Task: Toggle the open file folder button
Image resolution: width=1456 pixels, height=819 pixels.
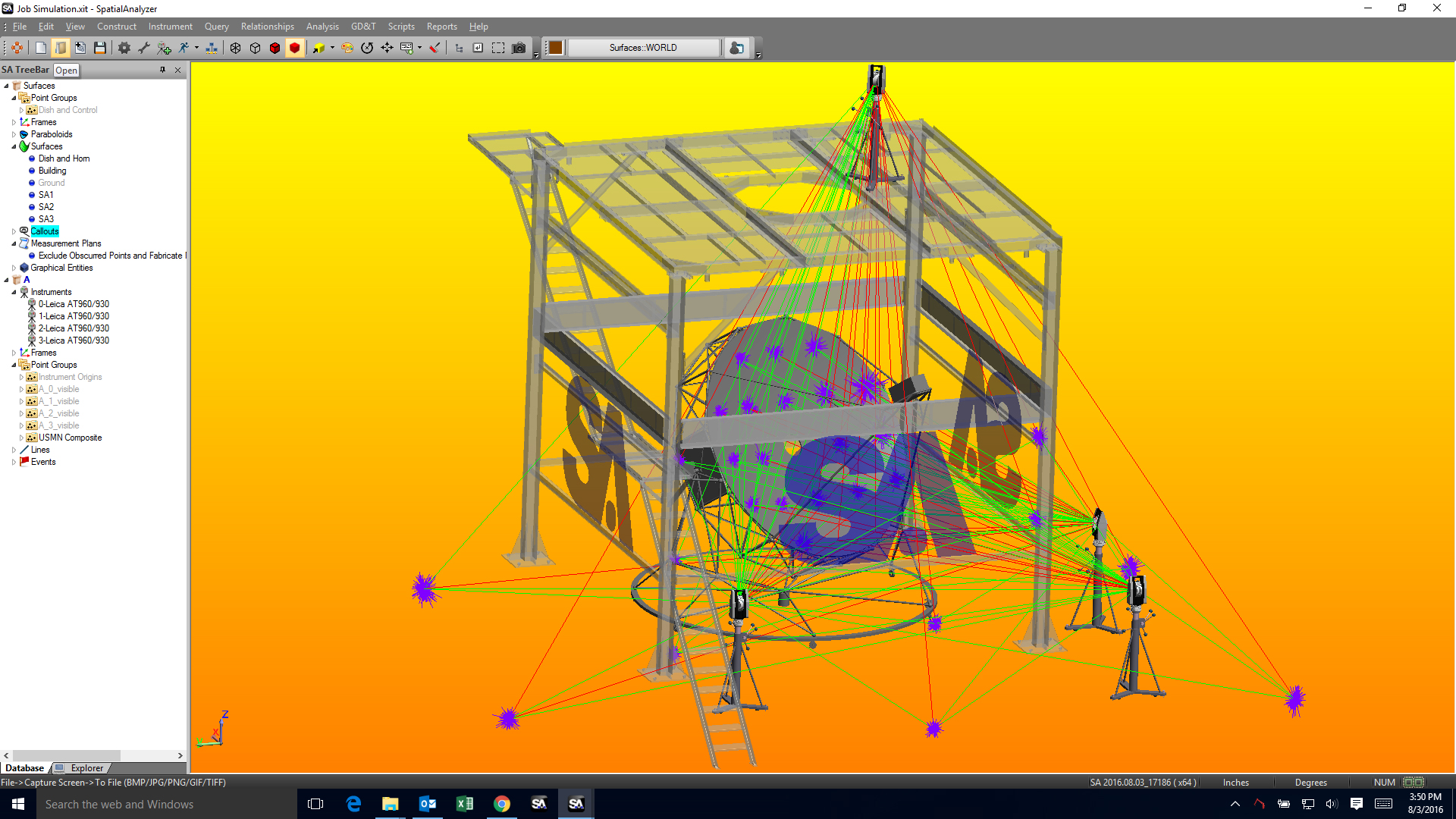Action: (61, 48)
